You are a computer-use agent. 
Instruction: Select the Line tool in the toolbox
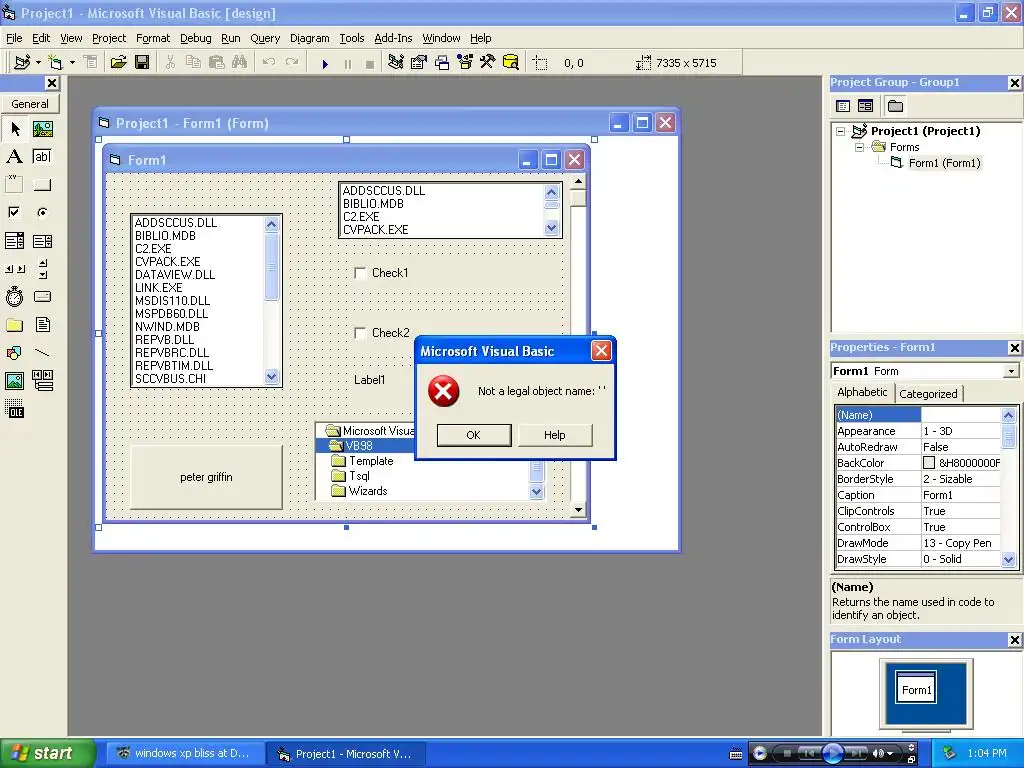pos(42,353)
